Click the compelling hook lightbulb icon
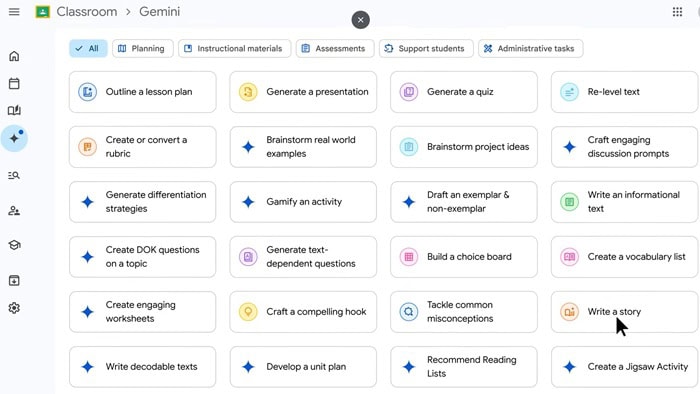Viewport: 700px width, 394px height. [x=248, y=311]
